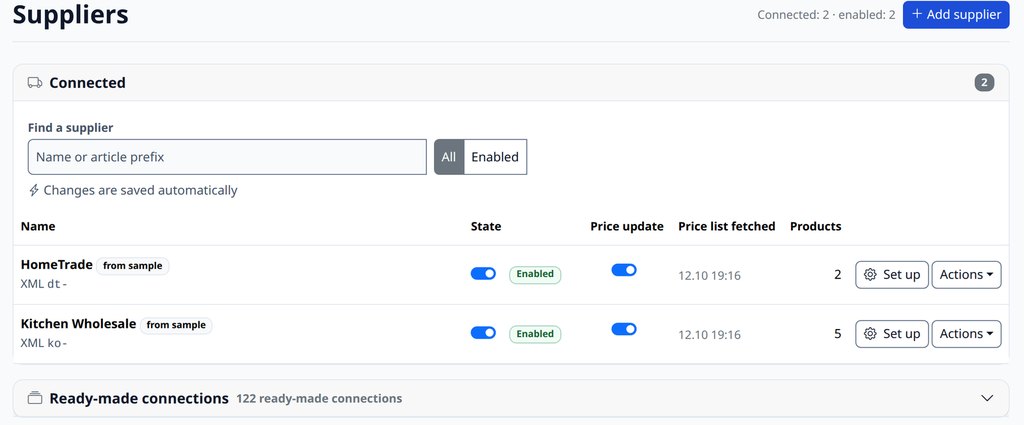Click the connected count badge showing 2

click(x=984, y=83)
